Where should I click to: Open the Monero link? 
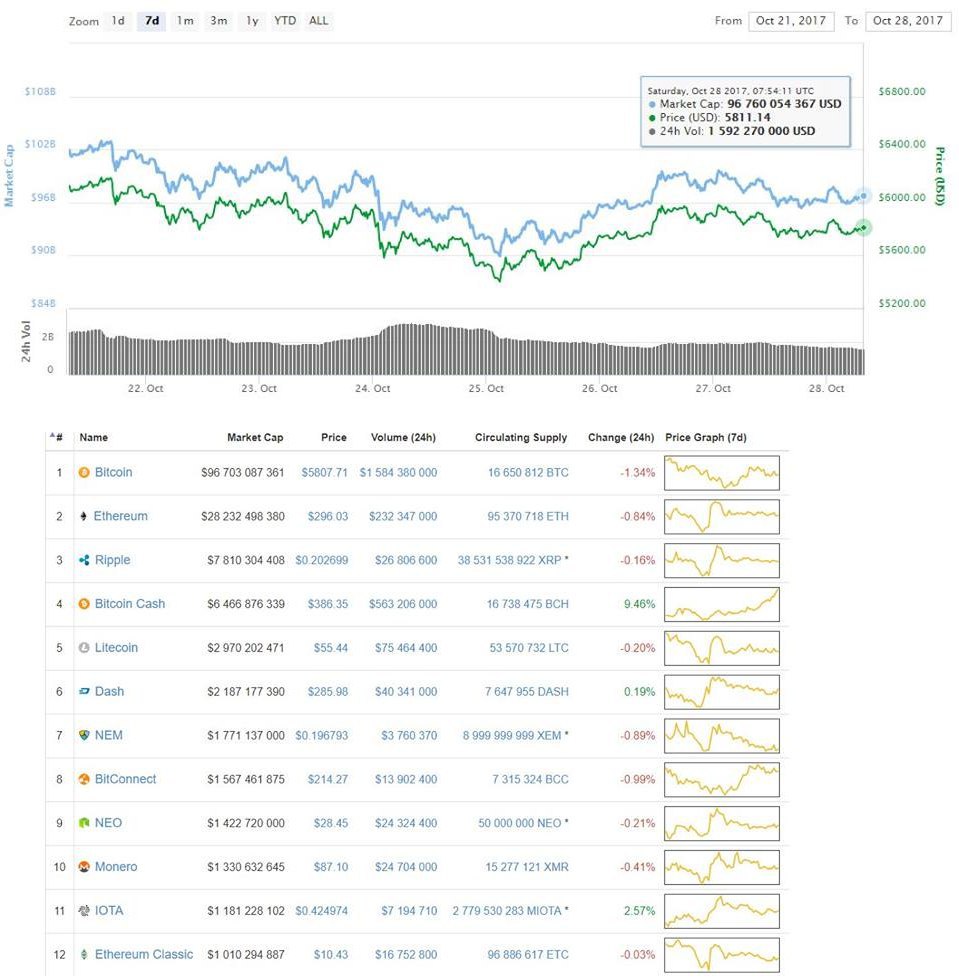116,866
